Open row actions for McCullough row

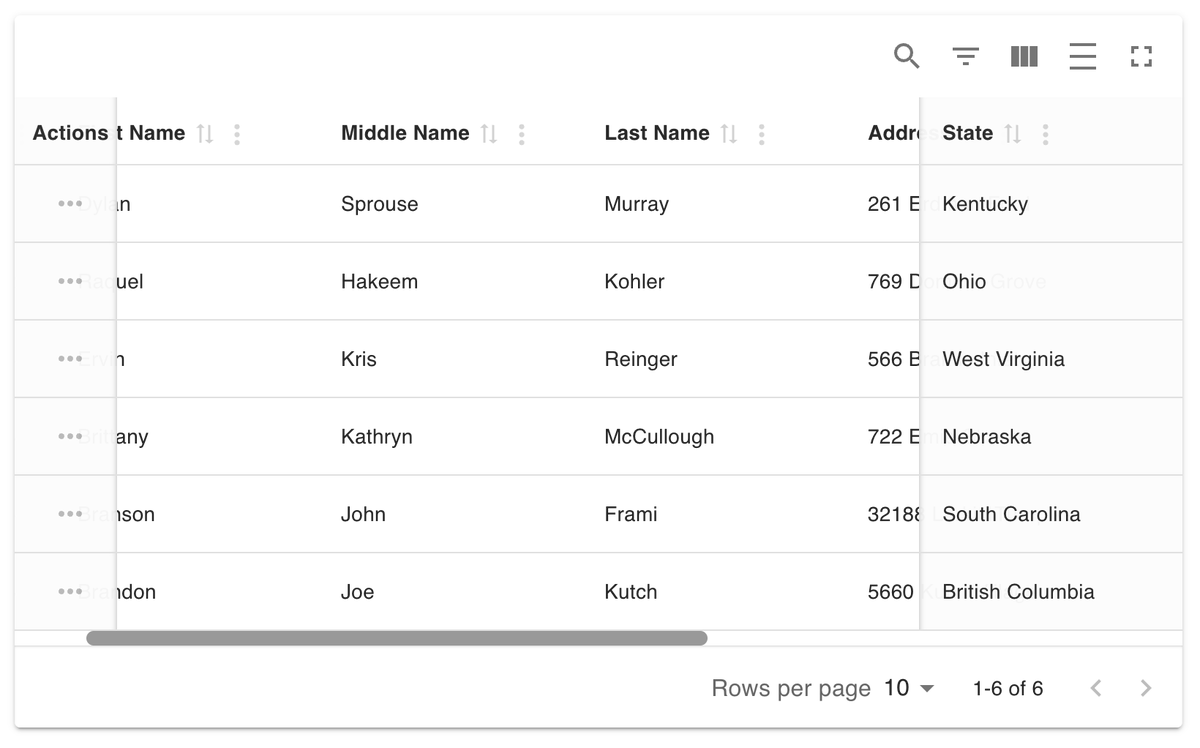(x=70, y=437)
